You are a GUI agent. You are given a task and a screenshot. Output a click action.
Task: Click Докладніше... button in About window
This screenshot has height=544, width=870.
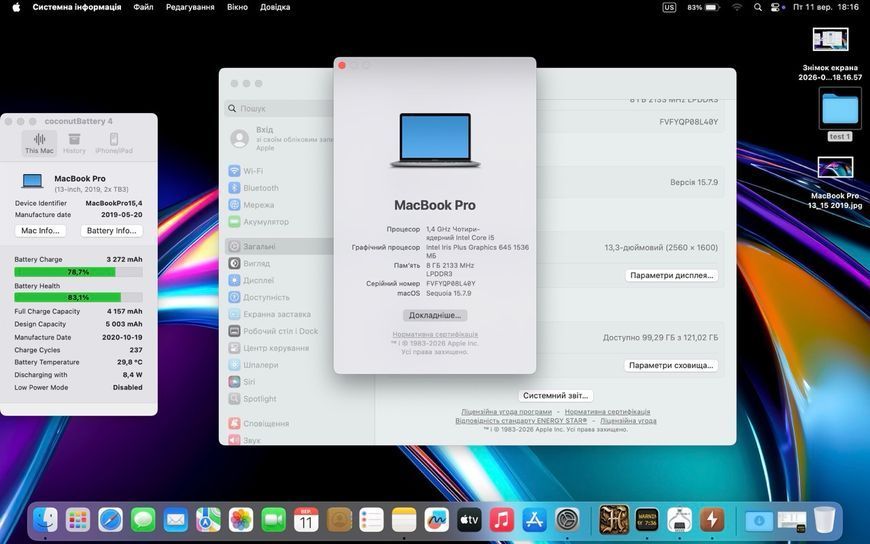tap(435, 315)
